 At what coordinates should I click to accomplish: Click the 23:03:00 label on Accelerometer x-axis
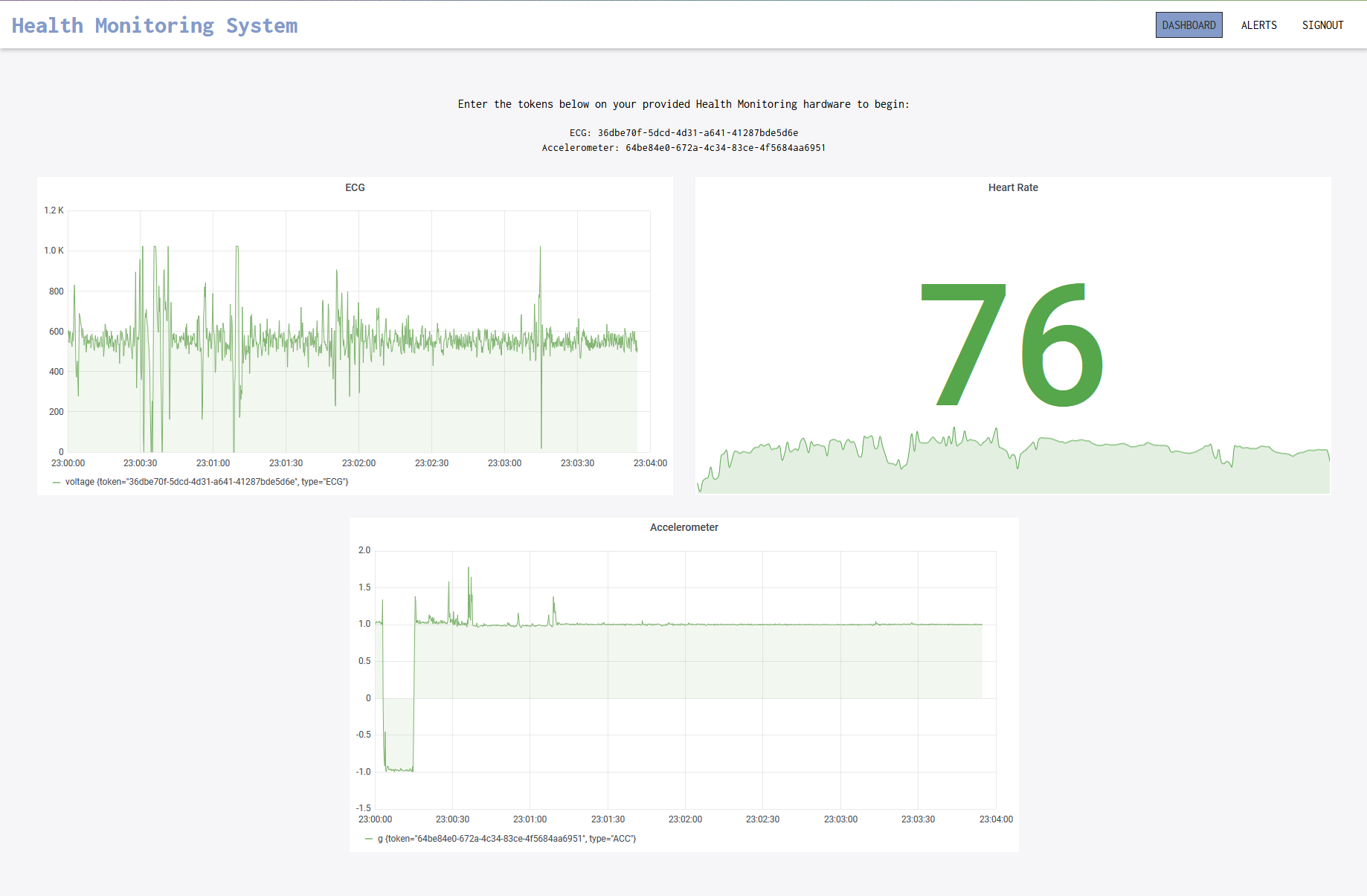tap(840, 819)
